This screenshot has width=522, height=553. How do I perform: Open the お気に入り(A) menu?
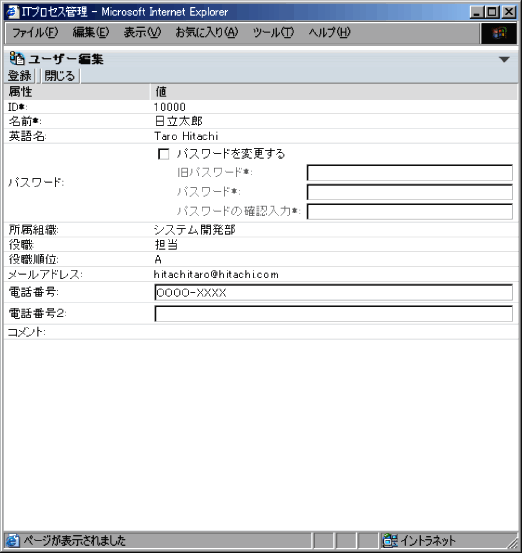click(x=207, y=33)
